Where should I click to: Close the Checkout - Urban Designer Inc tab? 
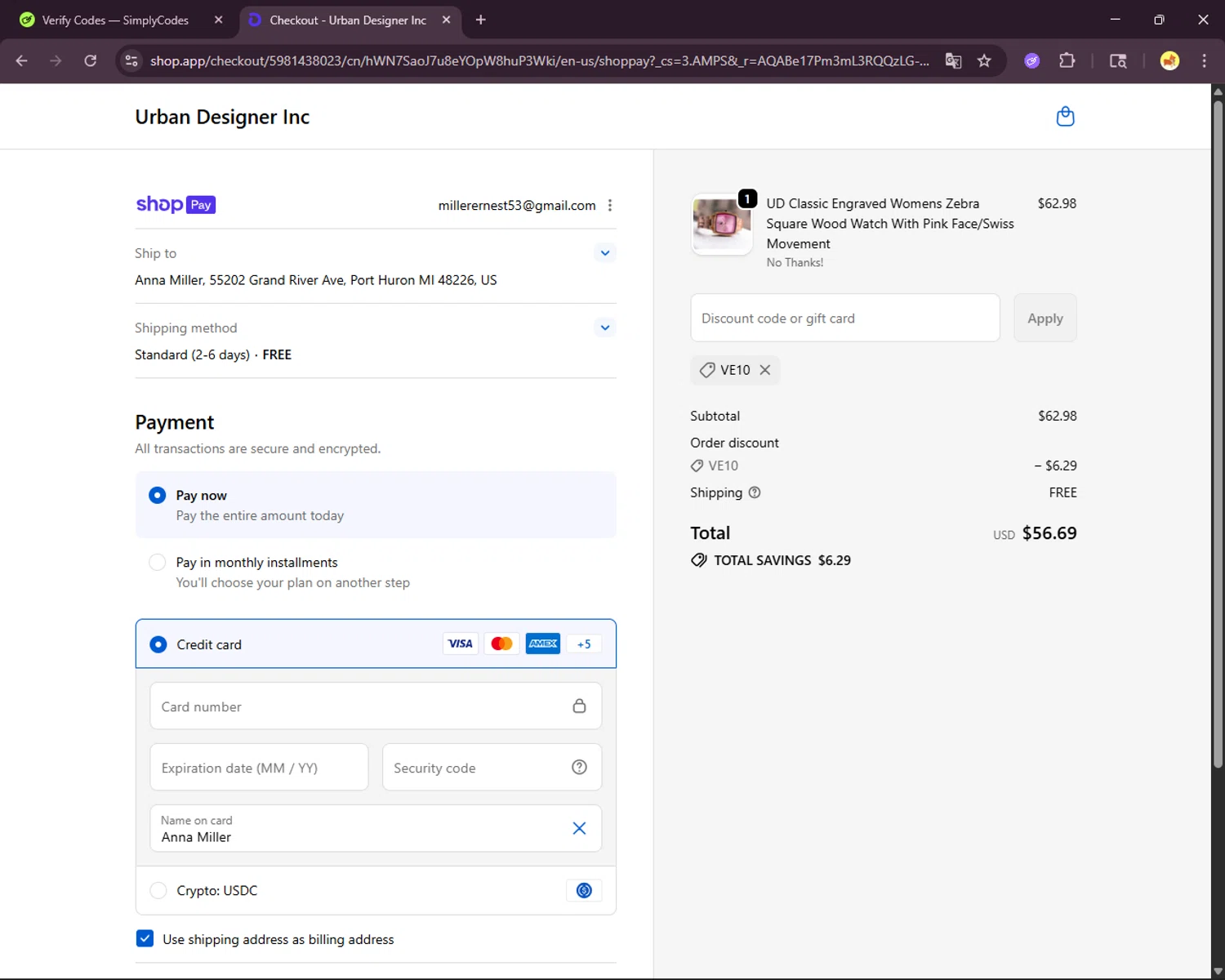(446, 20)
